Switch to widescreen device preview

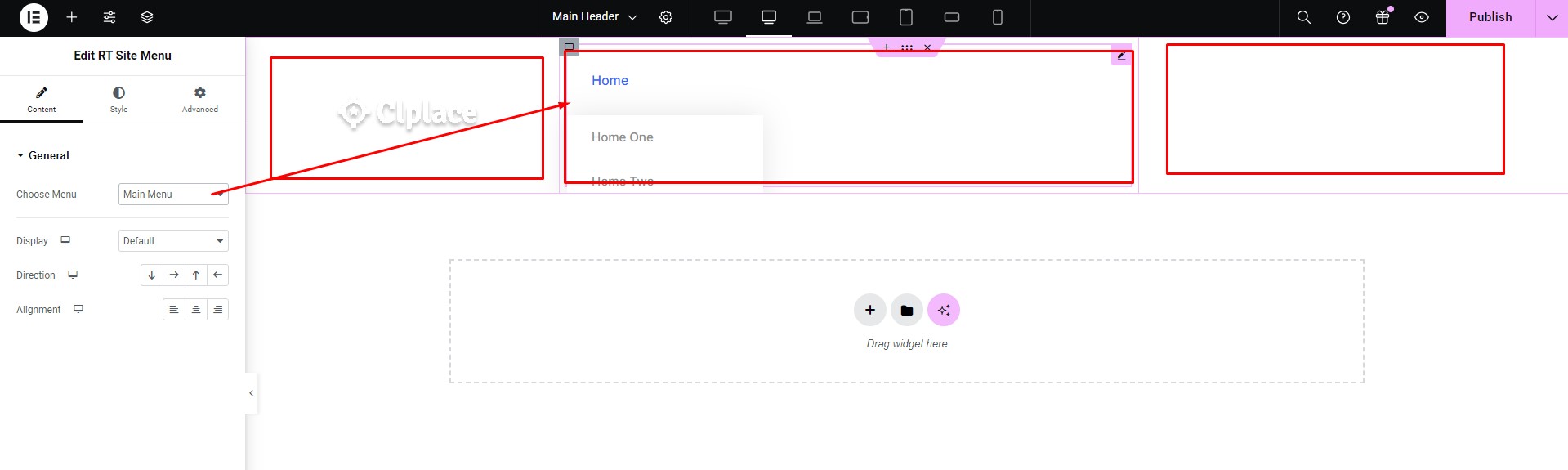tap(723, 17)
